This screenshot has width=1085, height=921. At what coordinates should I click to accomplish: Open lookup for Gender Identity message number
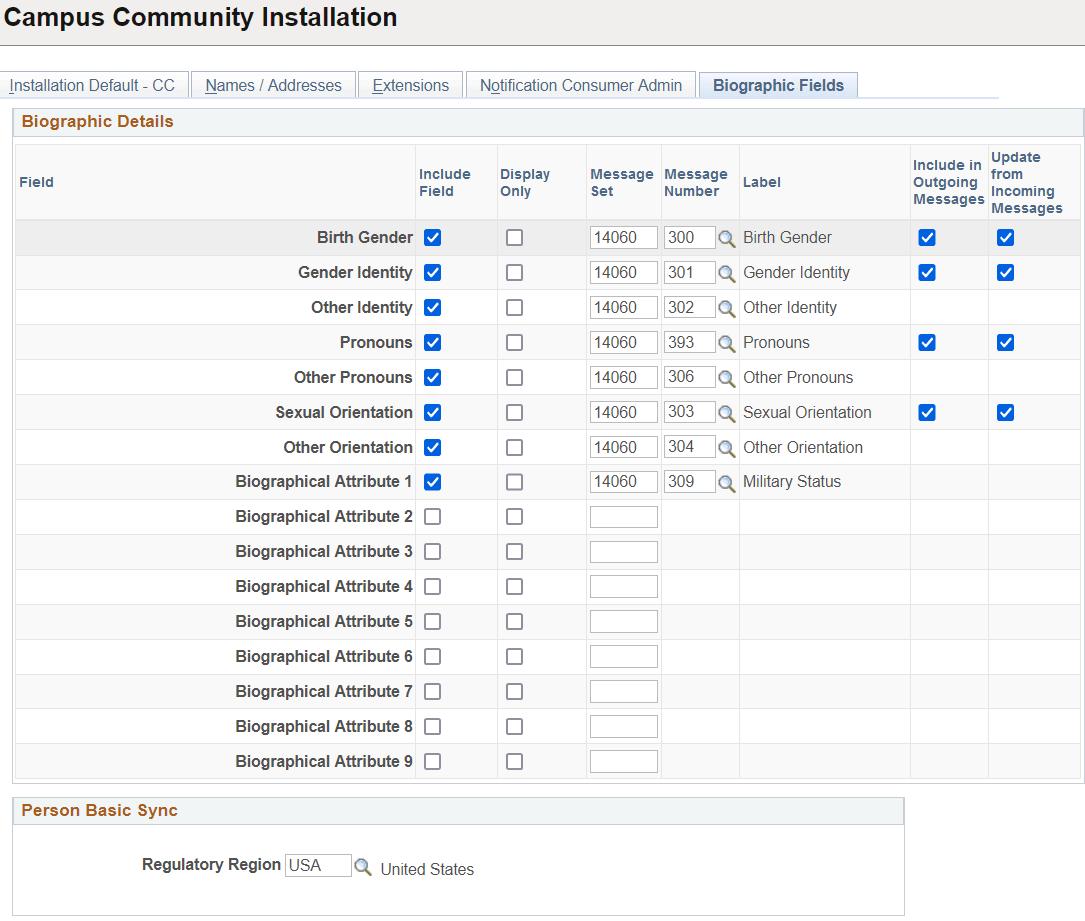tap(726, 273)
